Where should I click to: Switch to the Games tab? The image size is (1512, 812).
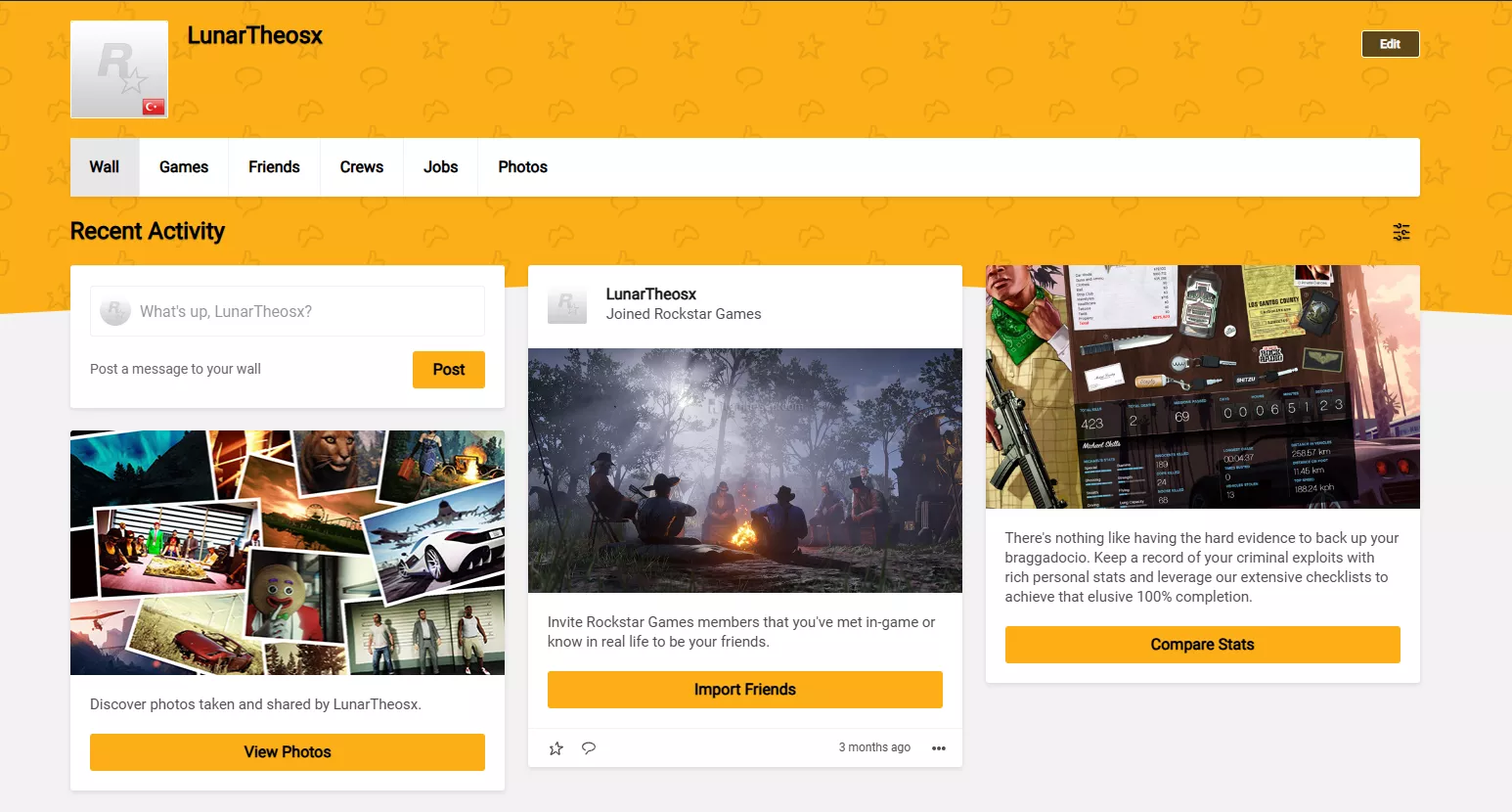click(x=184, y=167)
